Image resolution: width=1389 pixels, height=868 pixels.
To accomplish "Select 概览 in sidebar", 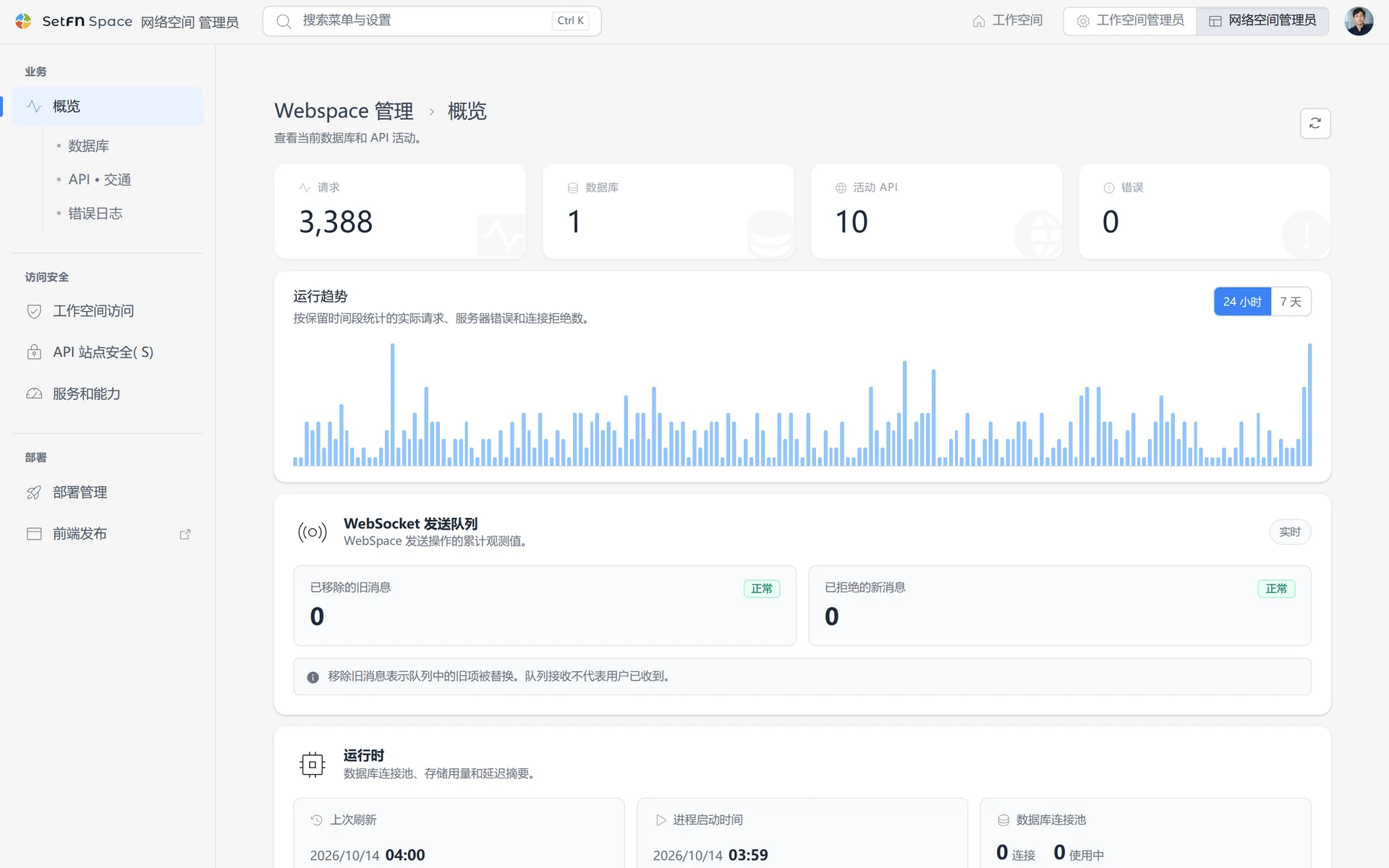I will point(107,106).
